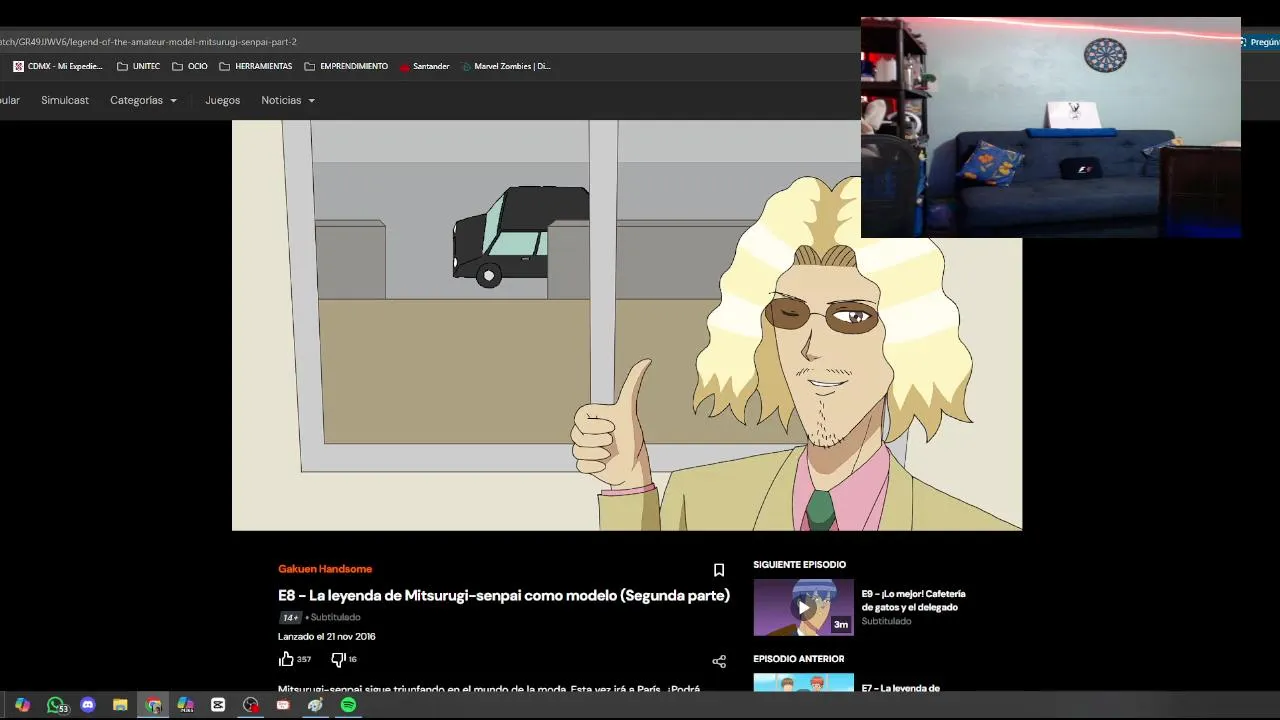The height and width of the screenshot is (720, 1280).
Task: Open WhatsApp from the taskbar
Action: coord(55,705)
